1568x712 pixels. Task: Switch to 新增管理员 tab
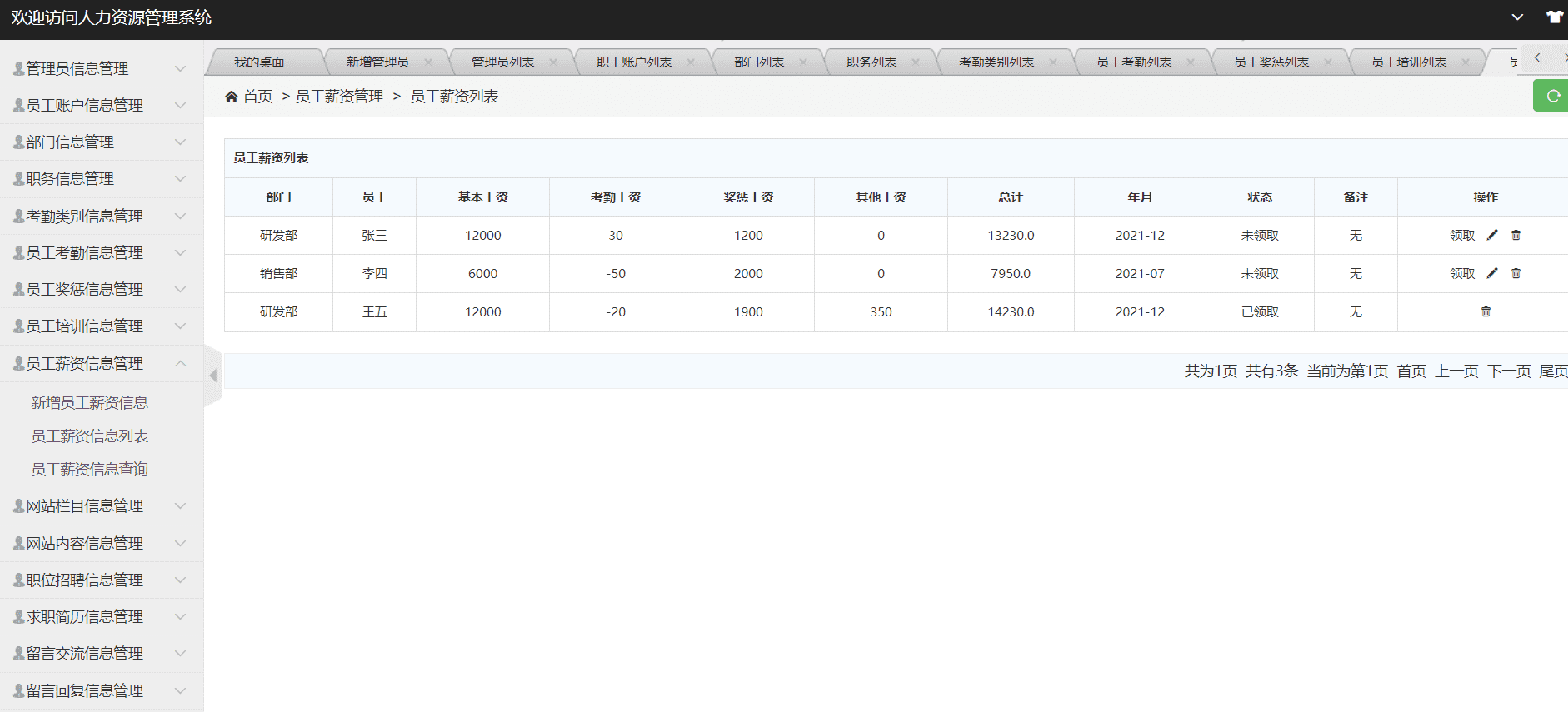[377, 62]
